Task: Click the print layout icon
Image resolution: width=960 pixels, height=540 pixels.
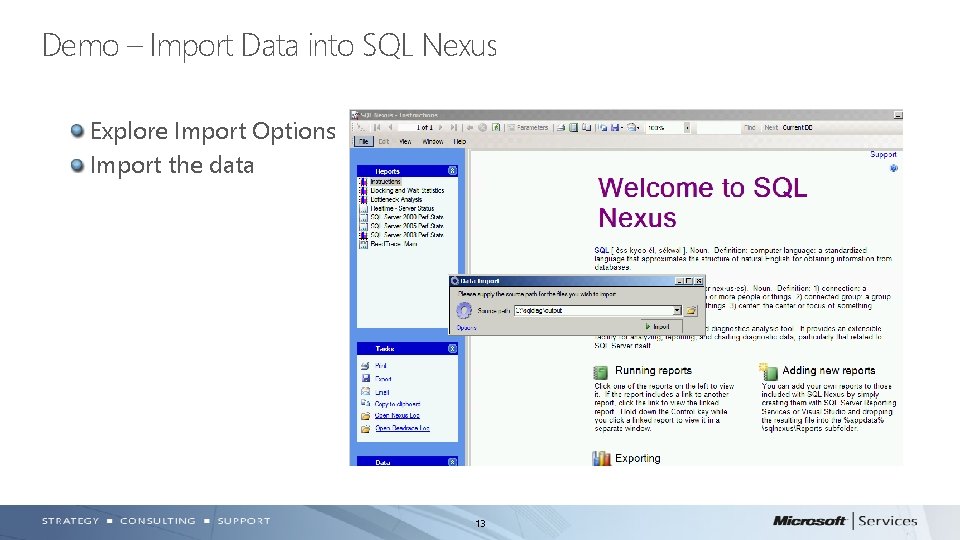Action: pos(574,127)
